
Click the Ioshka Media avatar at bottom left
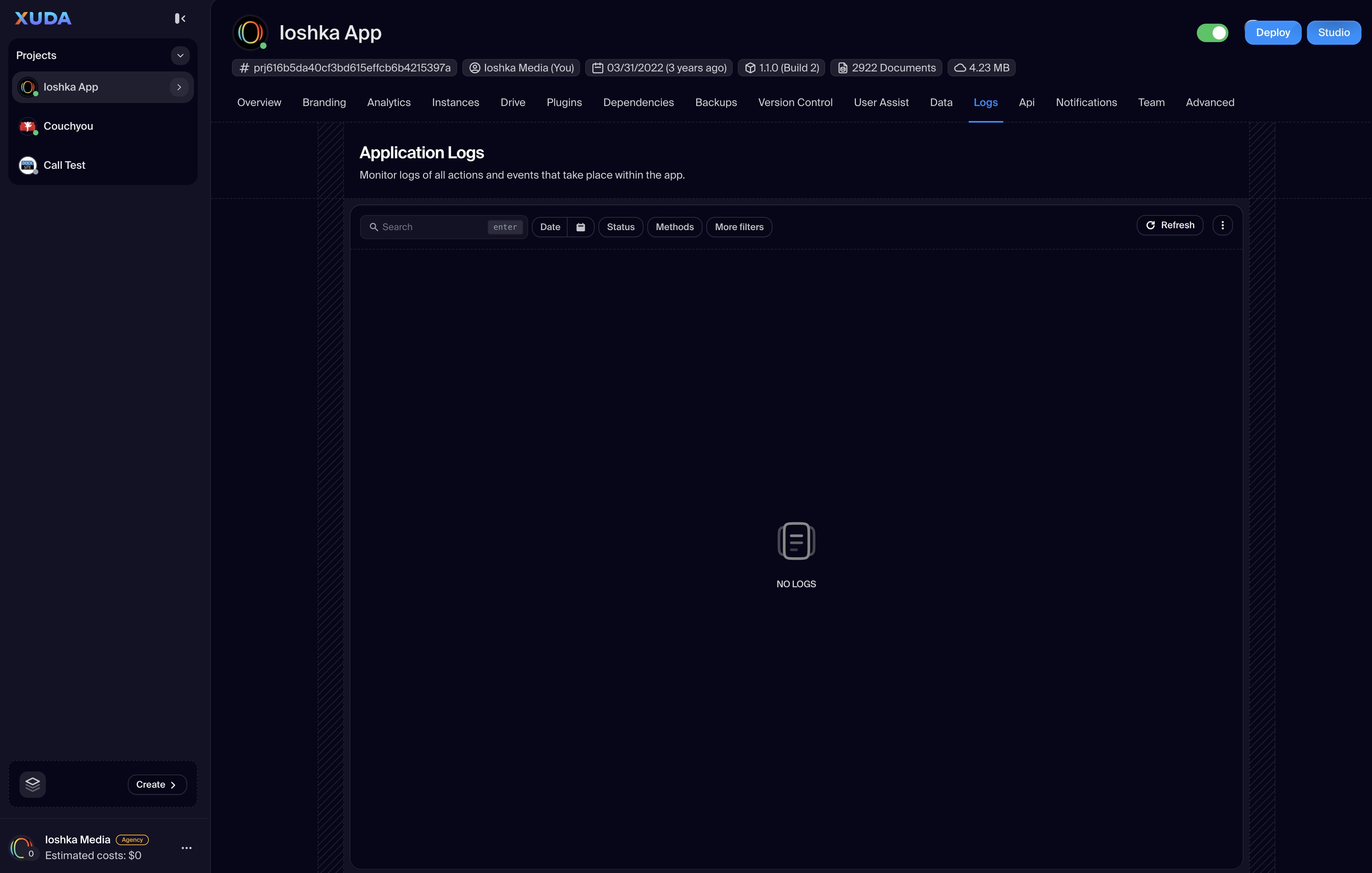tap(22, 847)
